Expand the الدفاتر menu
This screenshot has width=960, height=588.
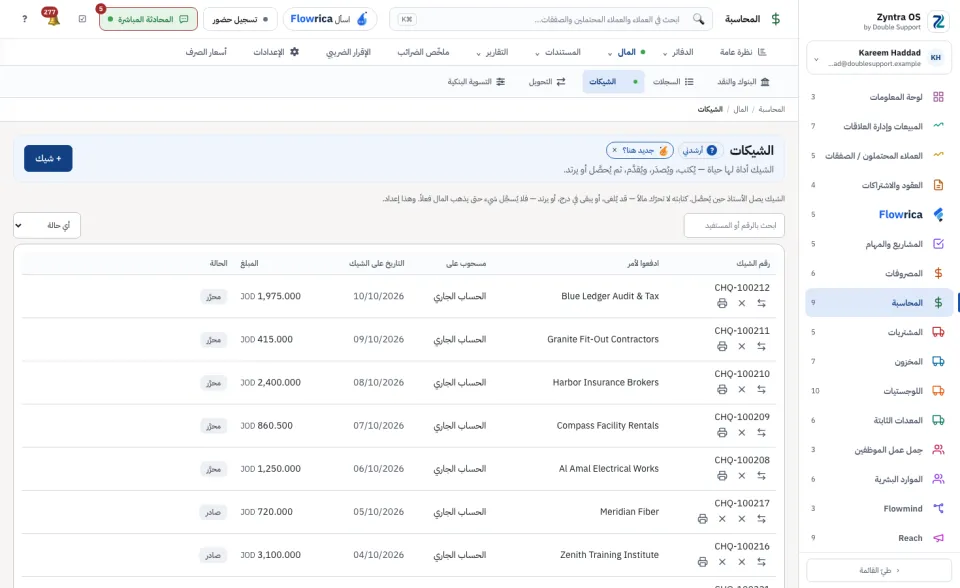[x=678, y=52]
